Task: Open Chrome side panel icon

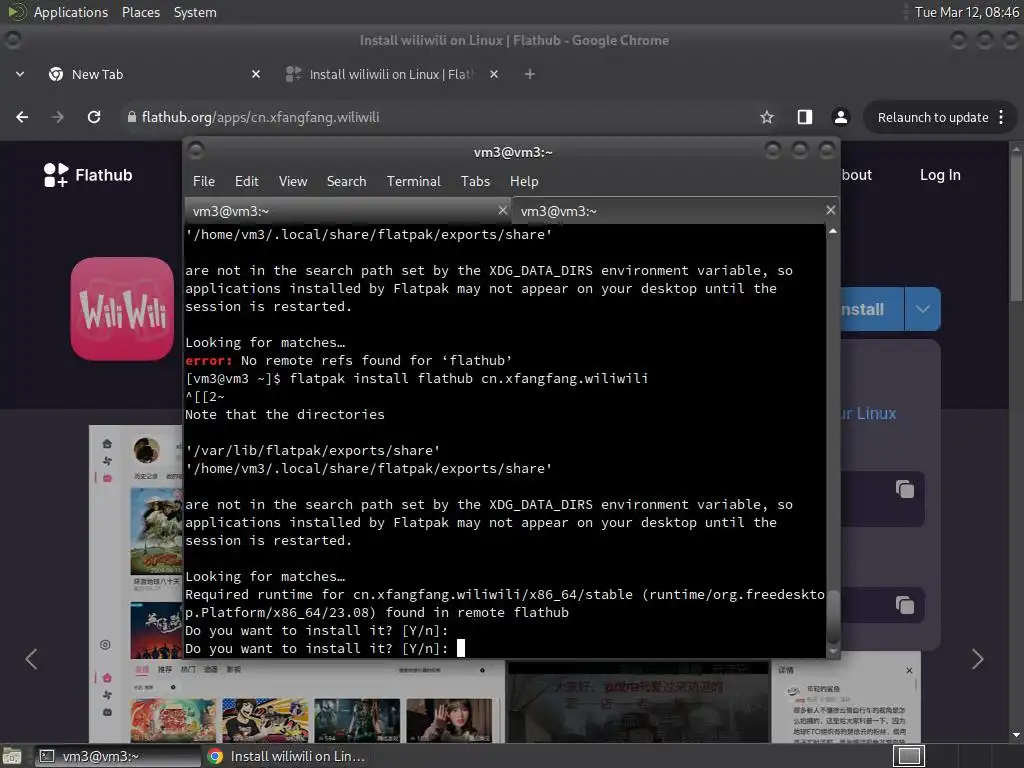Action: point(805,117)
